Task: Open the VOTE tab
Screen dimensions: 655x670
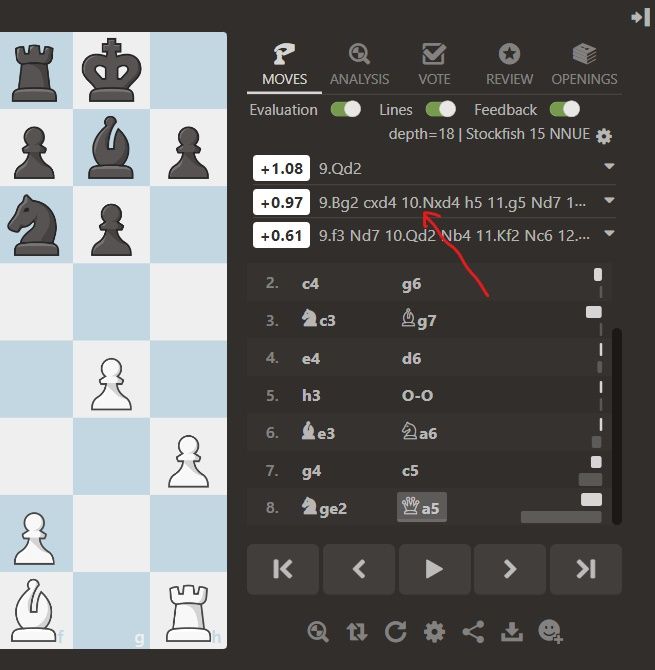Action: coord(434,65)
